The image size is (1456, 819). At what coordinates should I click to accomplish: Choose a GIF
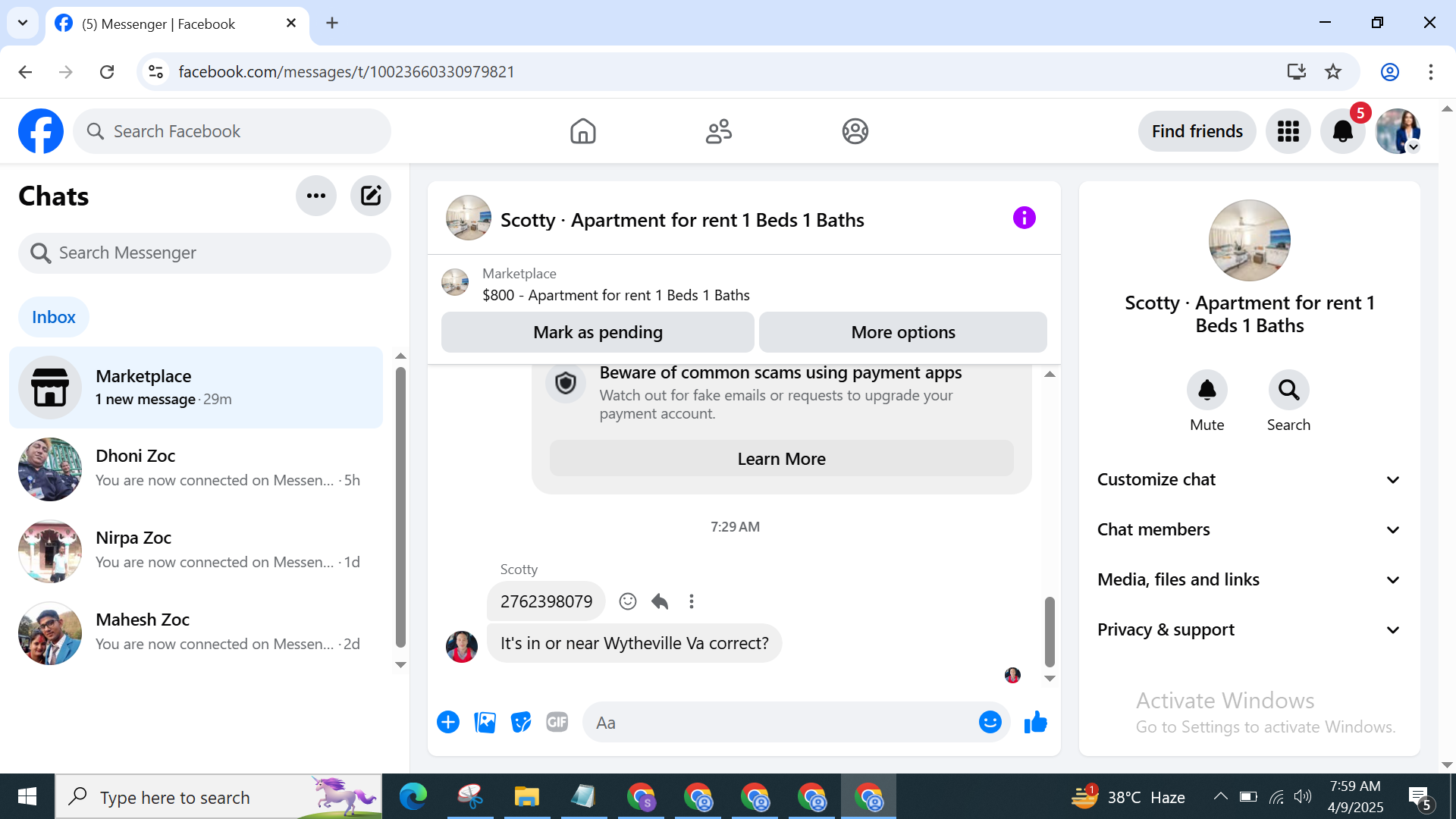click(557, 722)
